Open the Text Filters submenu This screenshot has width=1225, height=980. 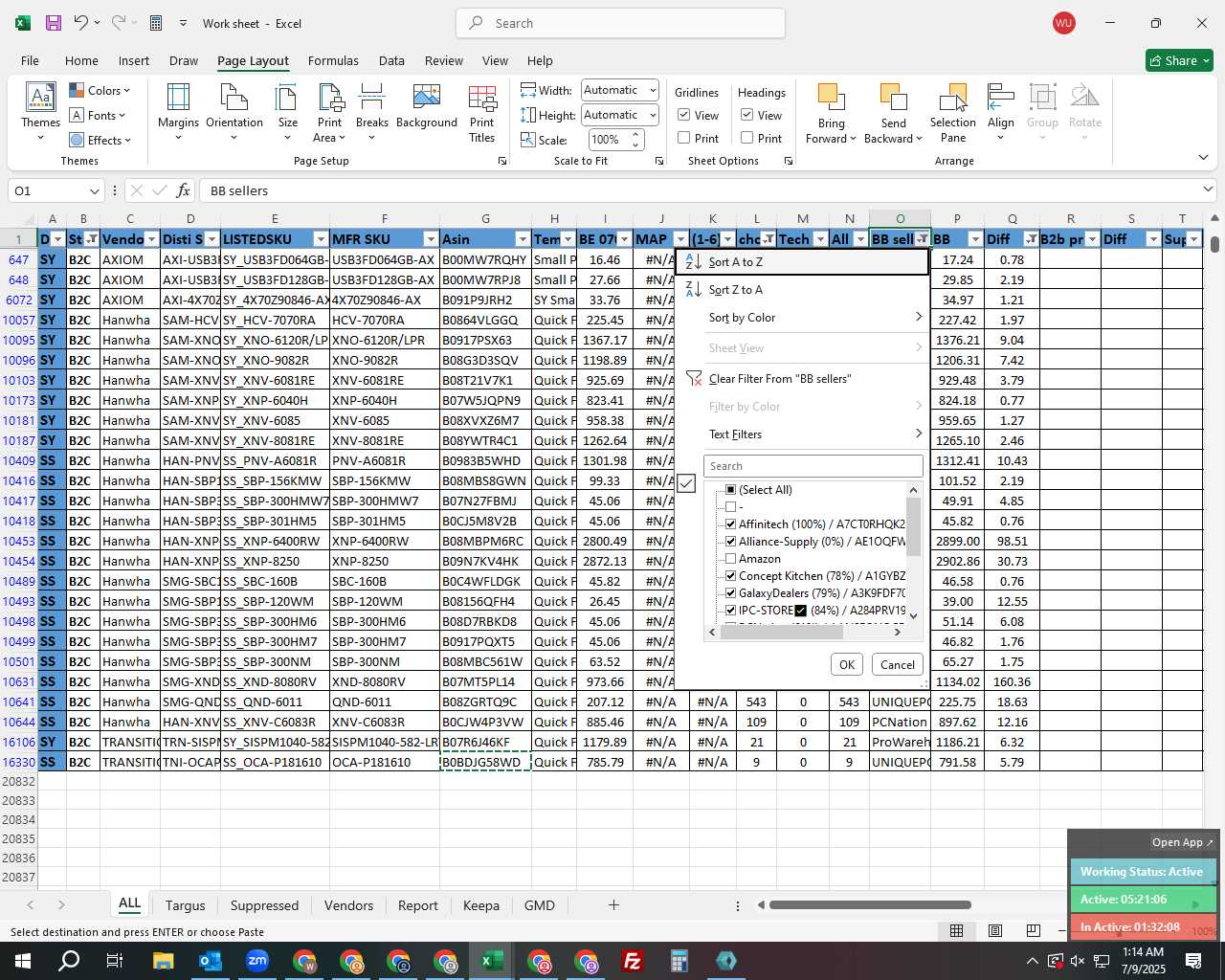[802, 434]
